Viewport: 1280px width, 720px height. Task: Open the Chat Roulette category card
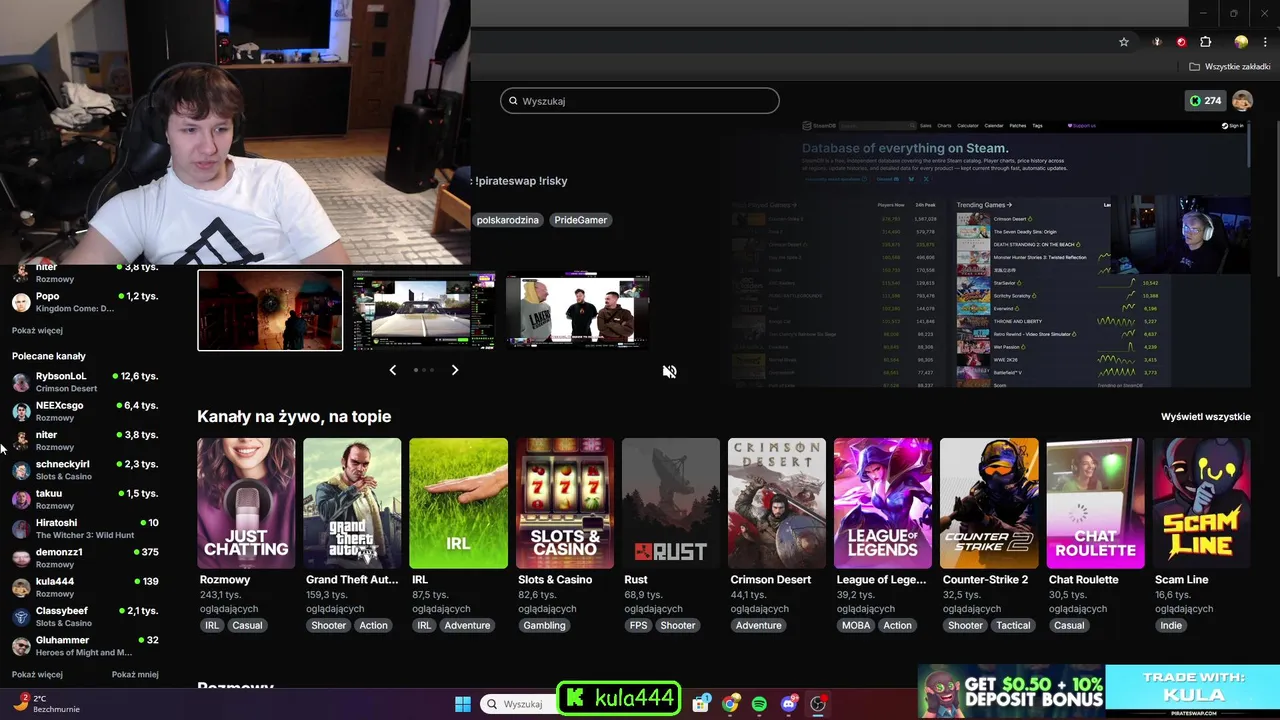[1095, 503]
